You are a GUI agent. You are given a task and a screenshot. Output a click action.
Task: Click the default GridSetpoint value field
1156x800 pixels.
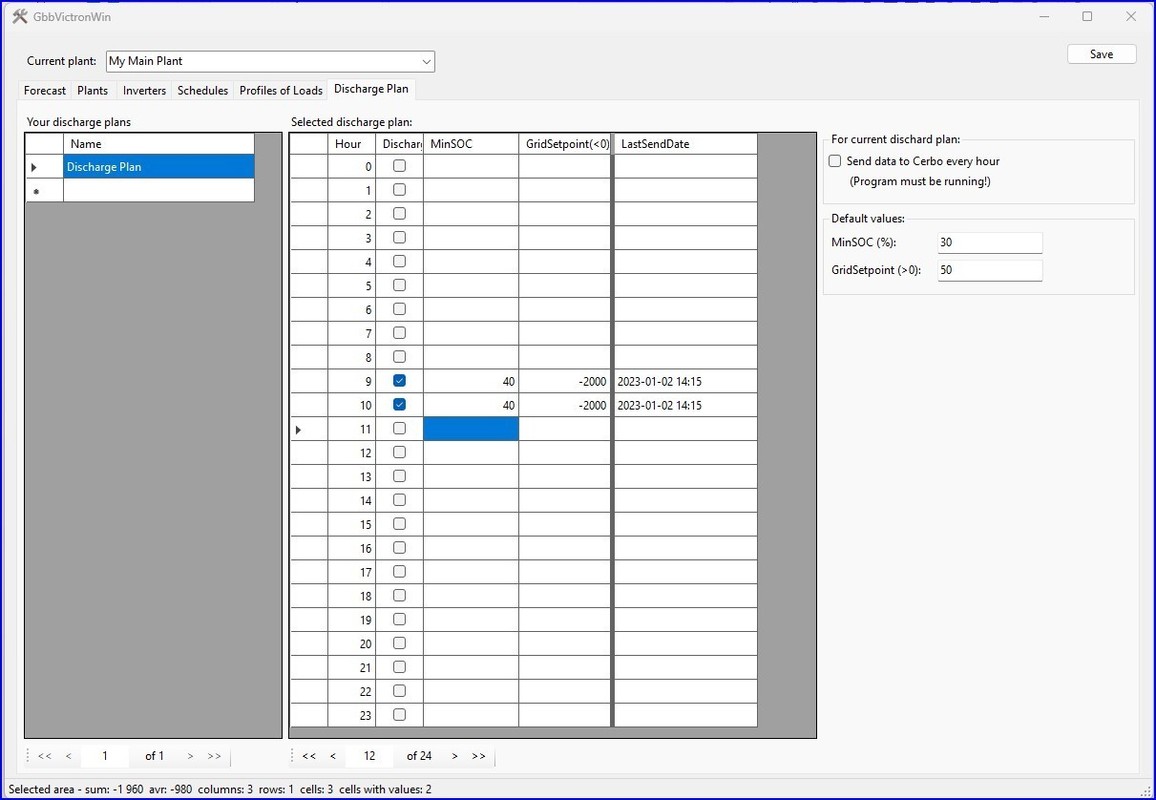click(989, 270)
